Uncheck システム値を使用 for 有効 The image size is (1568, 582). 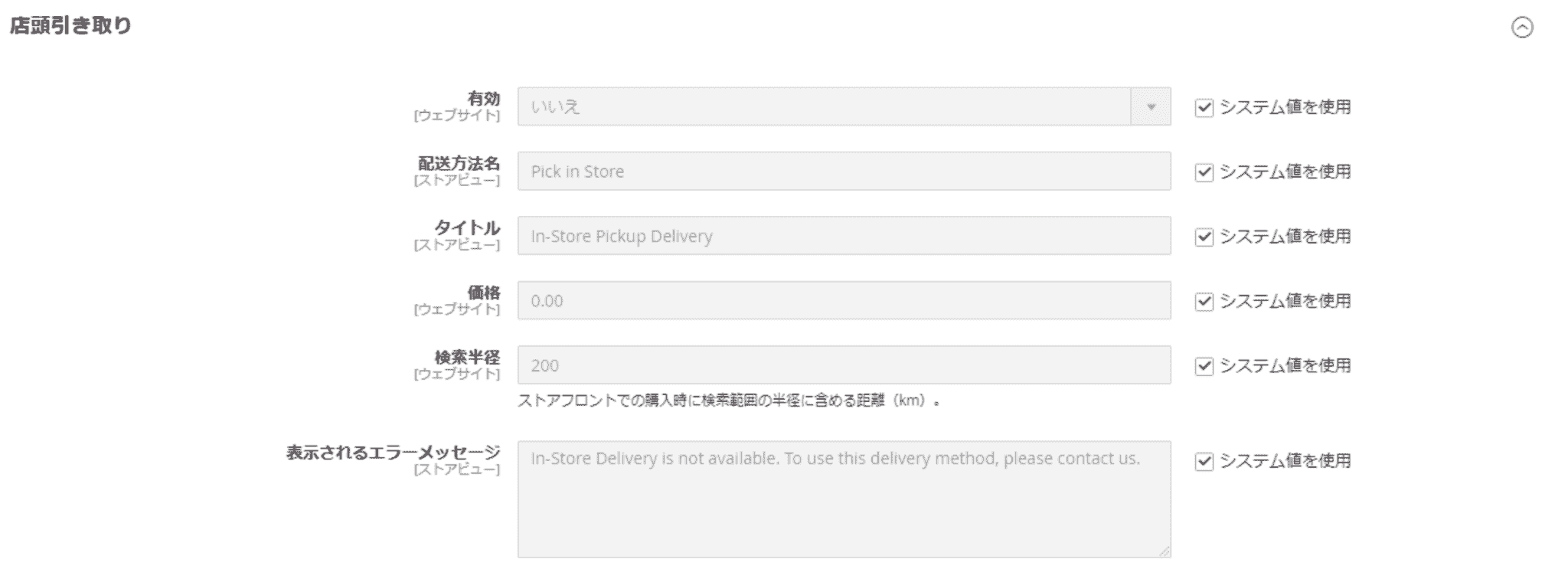tap(1204, 108)
